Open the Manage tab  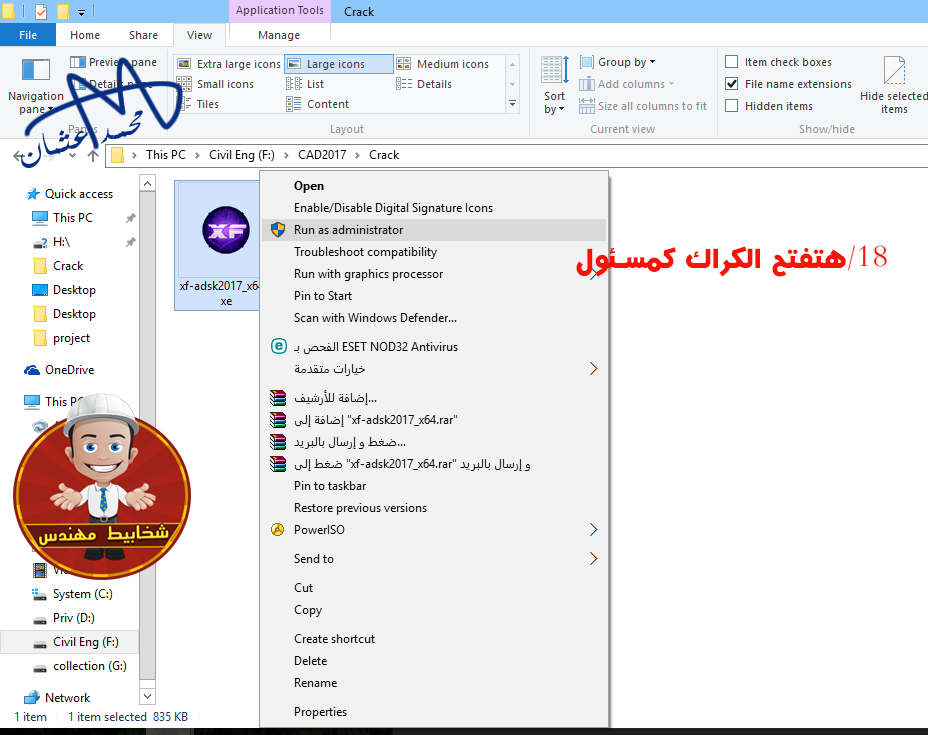point(279,35)
